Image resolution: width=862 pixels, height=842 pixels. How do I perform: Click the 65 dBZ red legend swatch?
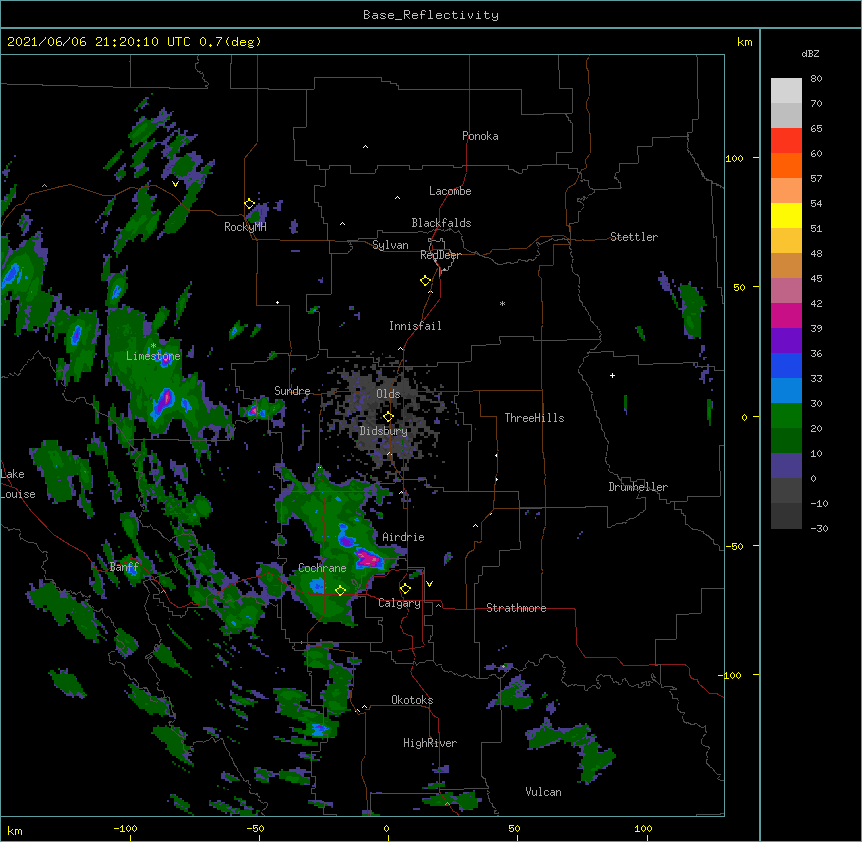click(x=786, y=141)
